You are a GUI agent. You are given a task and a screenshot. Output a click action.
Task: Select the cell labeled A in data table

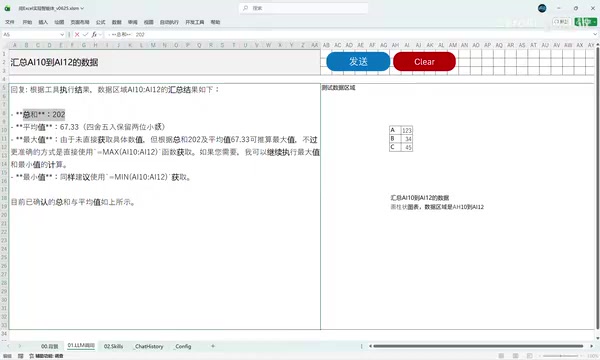point(395,130)
